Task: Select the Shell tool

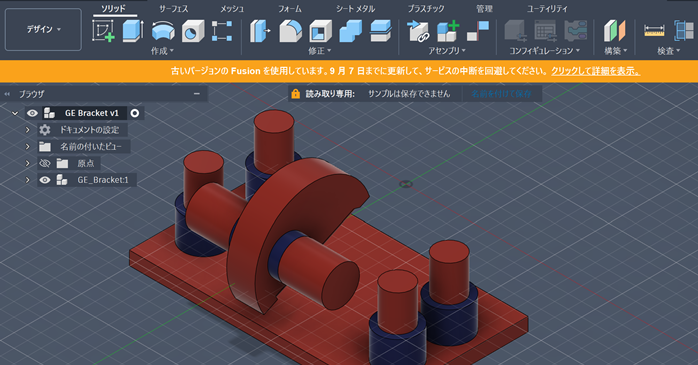Action: (321, 31)
